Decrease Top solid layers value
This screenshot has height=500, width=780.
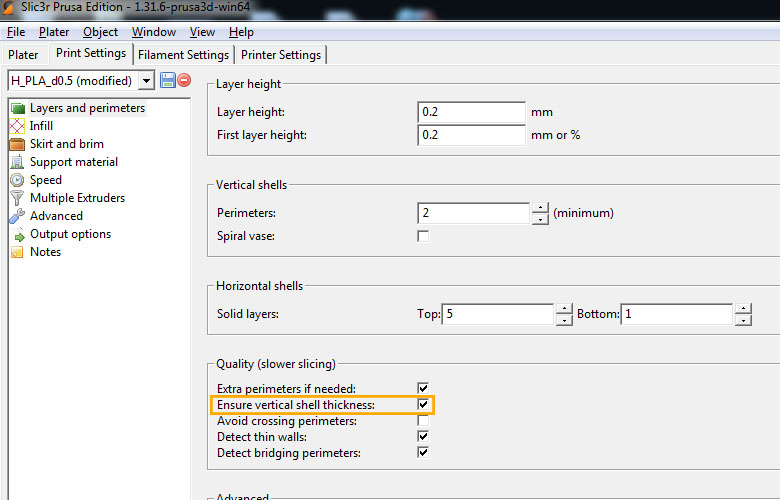[564, 320]
